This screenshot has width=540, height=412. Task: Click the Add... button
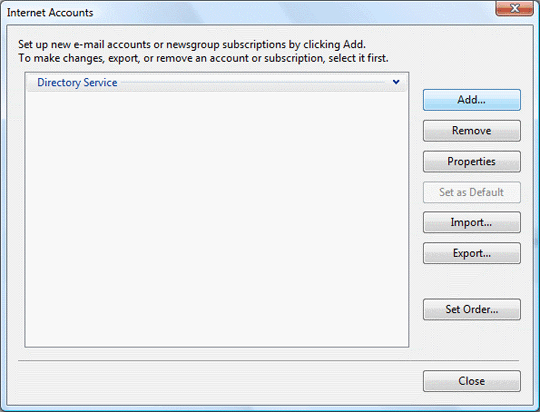tap(471, 100)
